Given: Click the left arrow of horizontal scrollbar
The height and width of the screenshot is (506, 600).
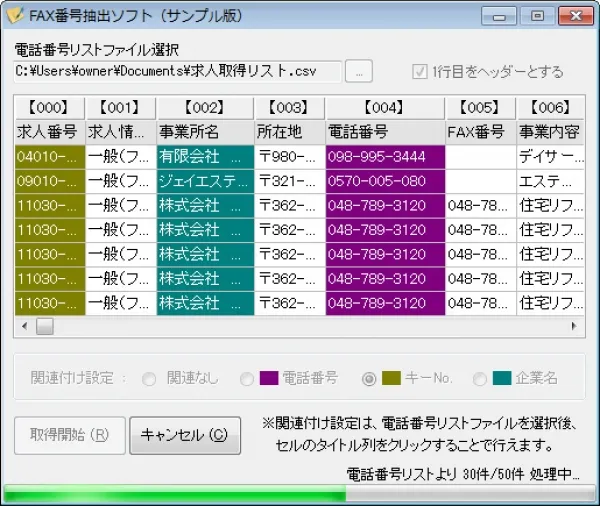Looking at the screenshot, I should (22, 326).
